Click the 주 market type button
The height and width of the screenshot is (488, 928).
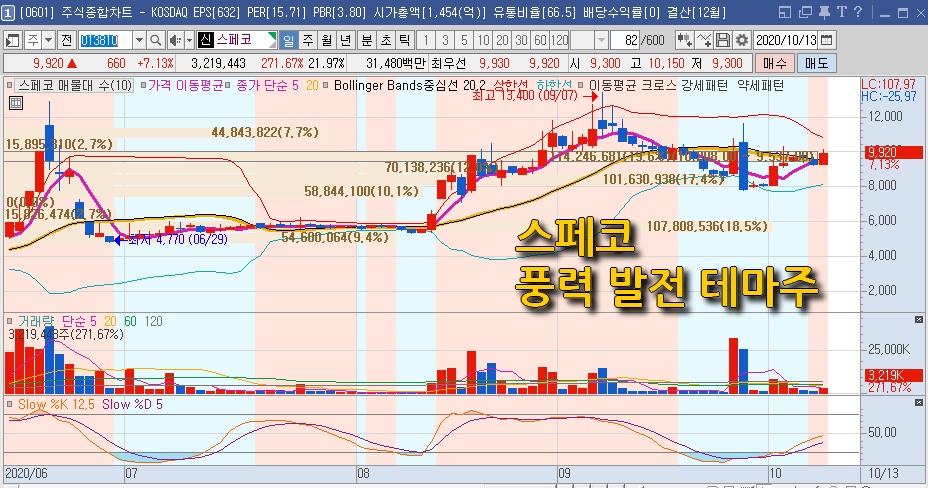click(x=33, y=40)
